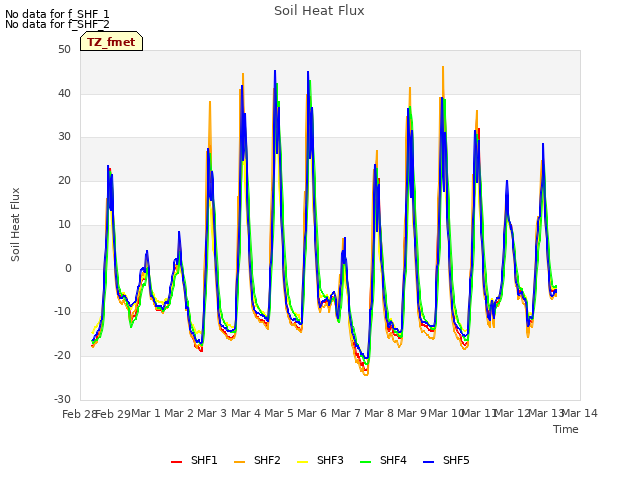Screen dimensions: 640x480
Task: Toggle the SHF2 legend entry
Action: (258, 460)
